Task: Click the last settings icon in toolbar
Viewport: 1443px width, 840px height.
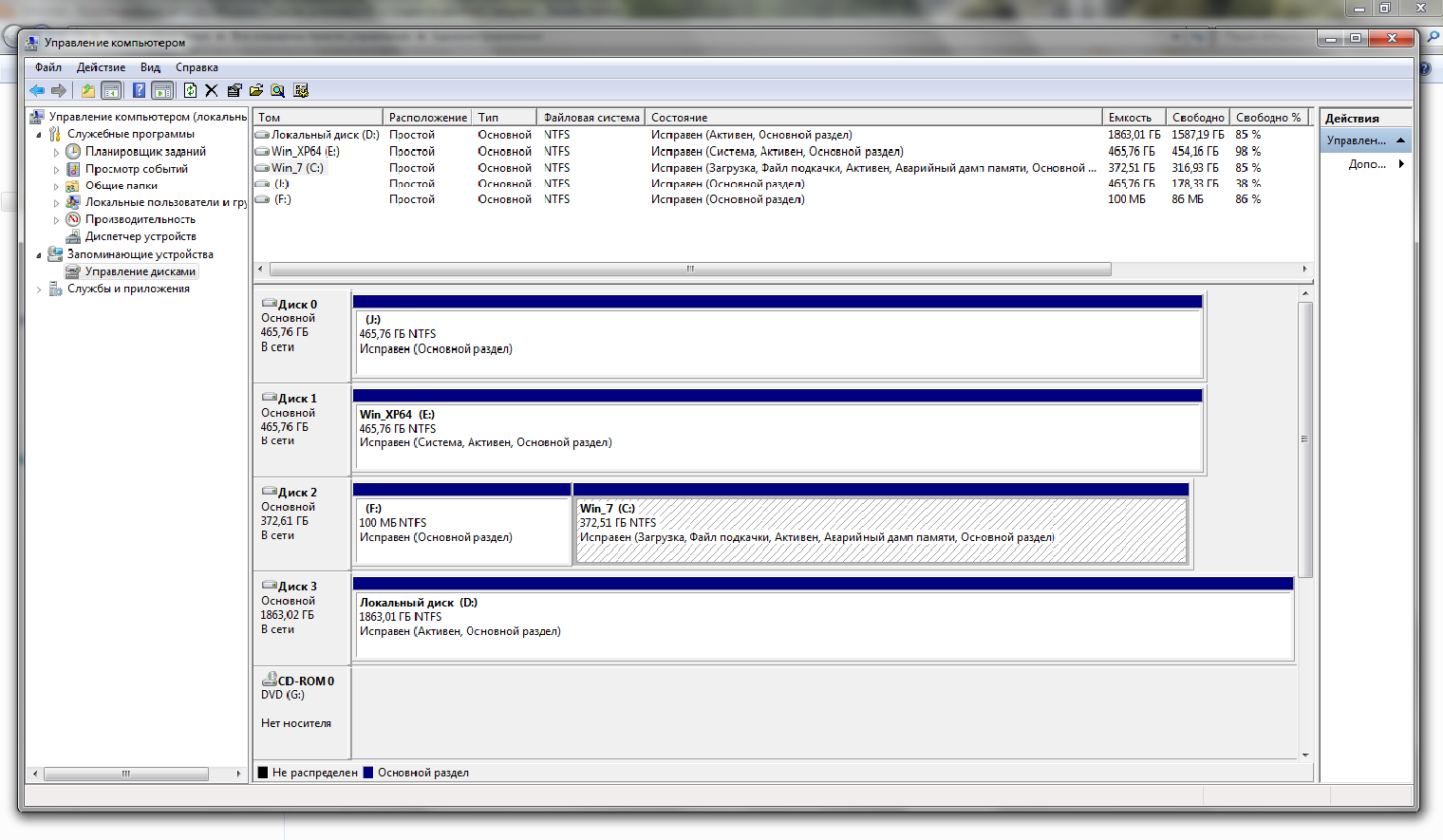Action: coord(301,90)
